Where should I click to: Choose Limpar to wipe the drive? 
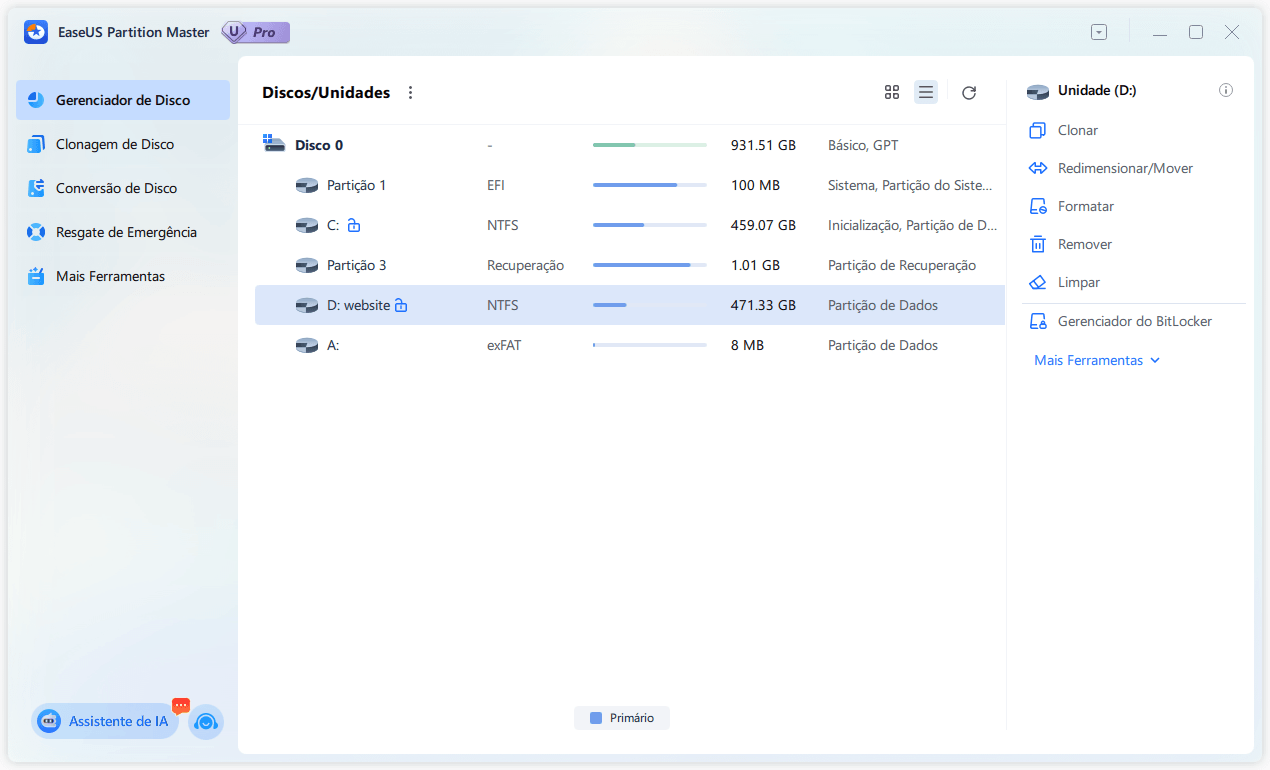point(1079,282)
